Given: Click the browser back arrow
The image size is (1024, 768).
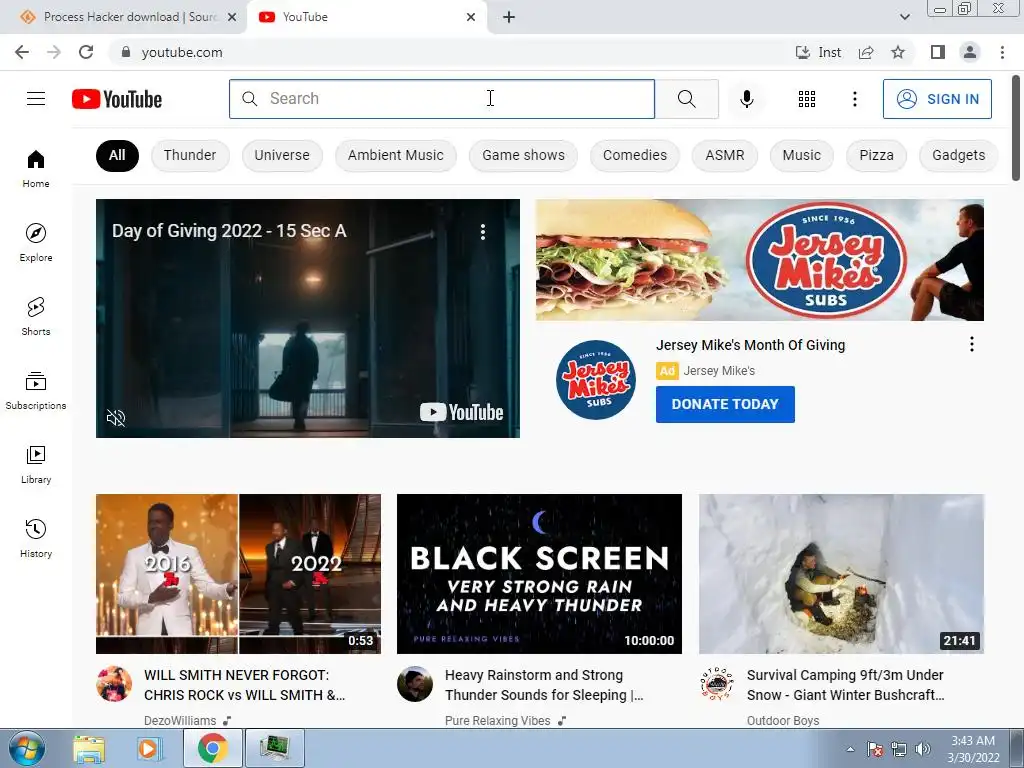Looking at the screenshot, I should click(x=22, y=52).
